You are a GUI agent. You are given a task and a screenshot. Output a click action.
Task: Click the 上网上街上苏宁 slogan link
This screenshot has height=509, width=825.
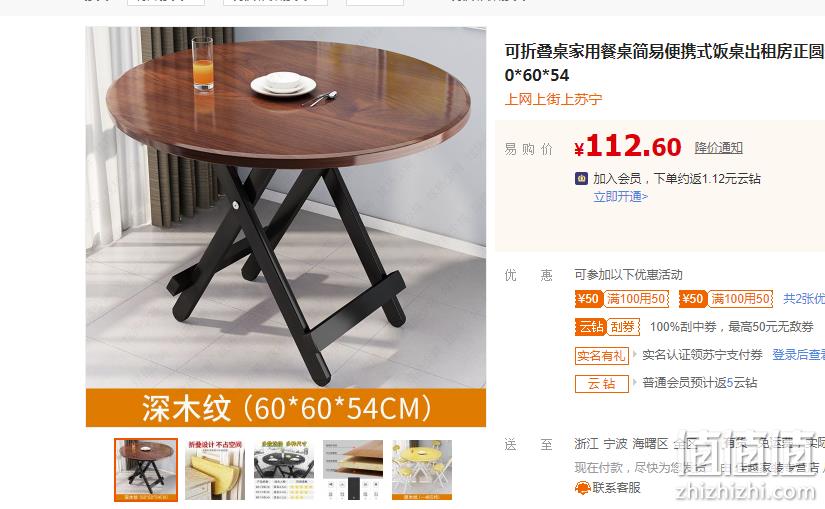point(554,99)
